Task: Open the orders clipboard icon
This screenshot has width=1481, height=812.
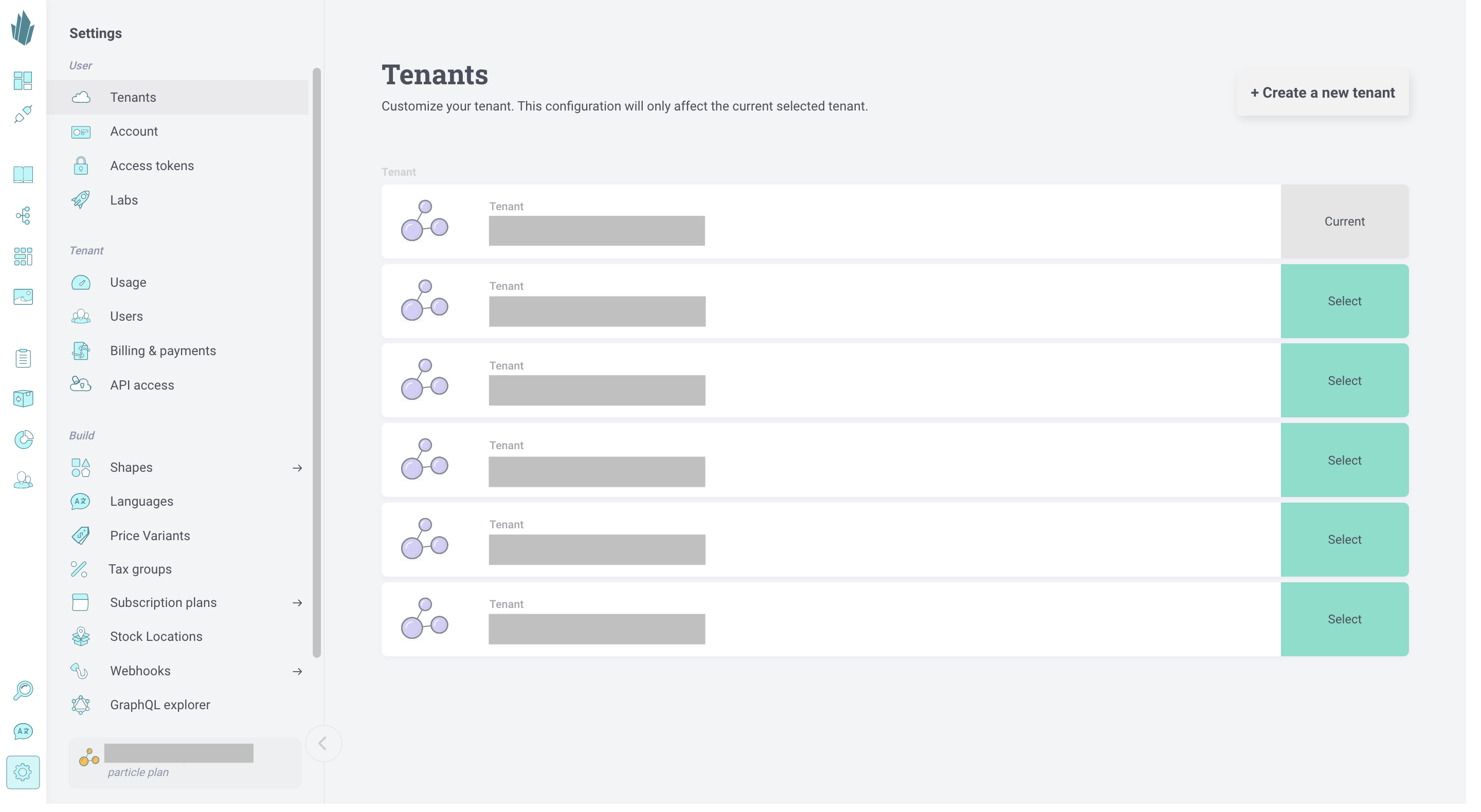Action: [x=23, y=358]
